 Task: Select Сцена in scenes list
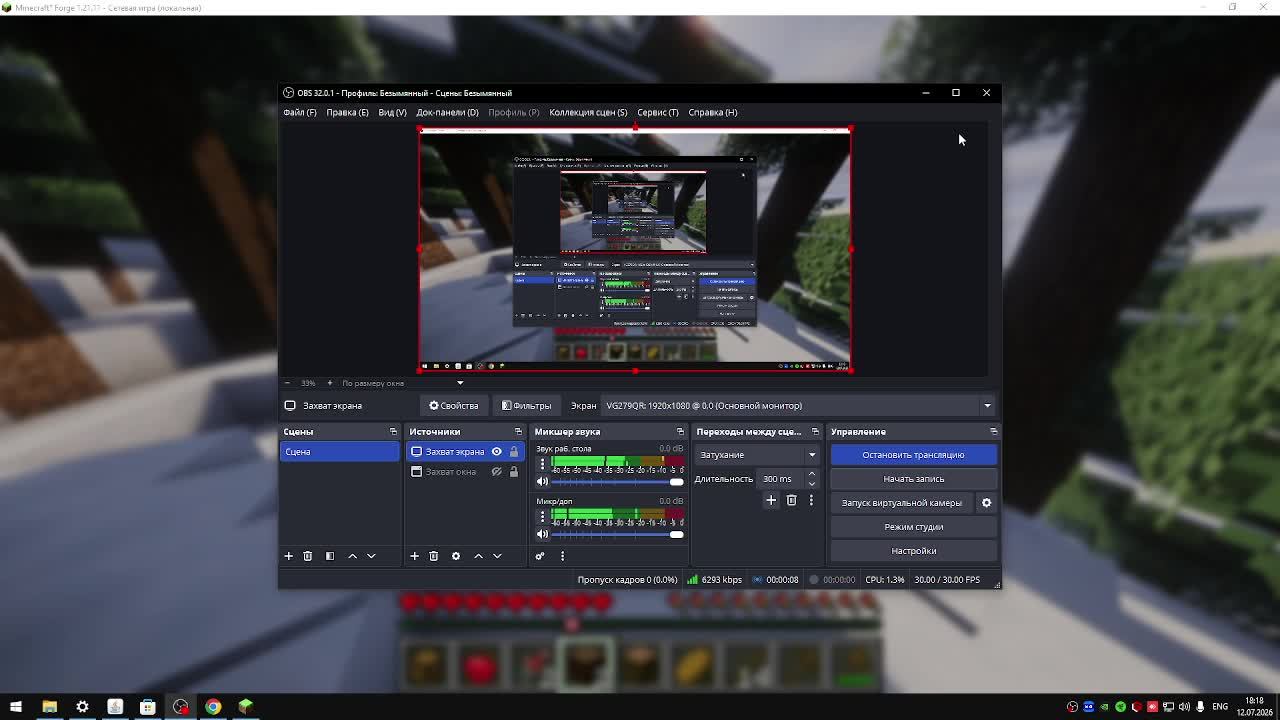coord(339,452)
